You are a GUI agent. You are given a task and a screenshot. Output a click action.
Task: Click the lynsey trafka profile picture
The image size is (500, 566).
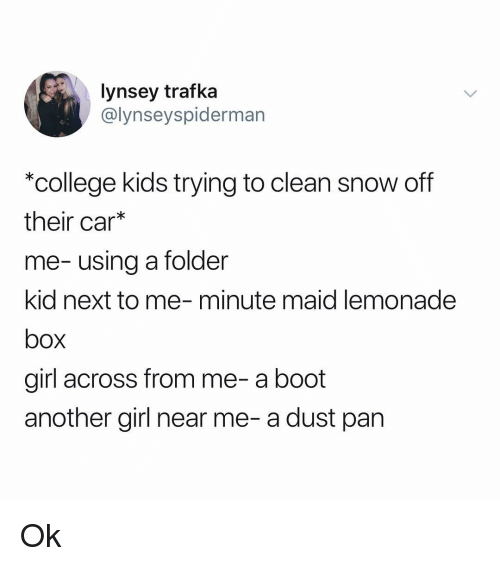(x=57, y=104)
